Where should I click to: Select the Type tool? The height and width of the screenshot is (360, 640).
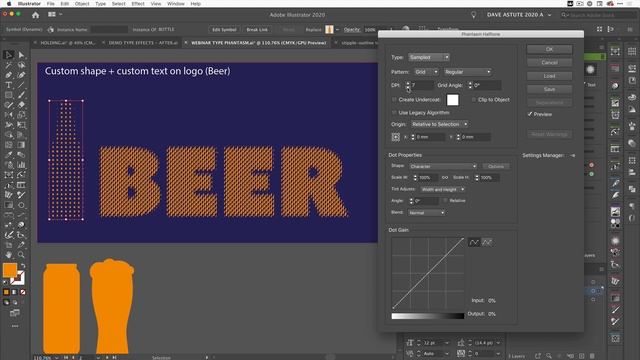pyautogui.click(x=9, y=85)
